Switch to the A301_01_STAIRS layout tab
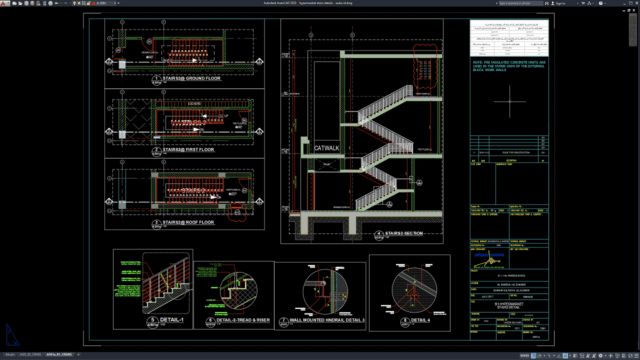This screenshot has height=360, width=640. 30,355
